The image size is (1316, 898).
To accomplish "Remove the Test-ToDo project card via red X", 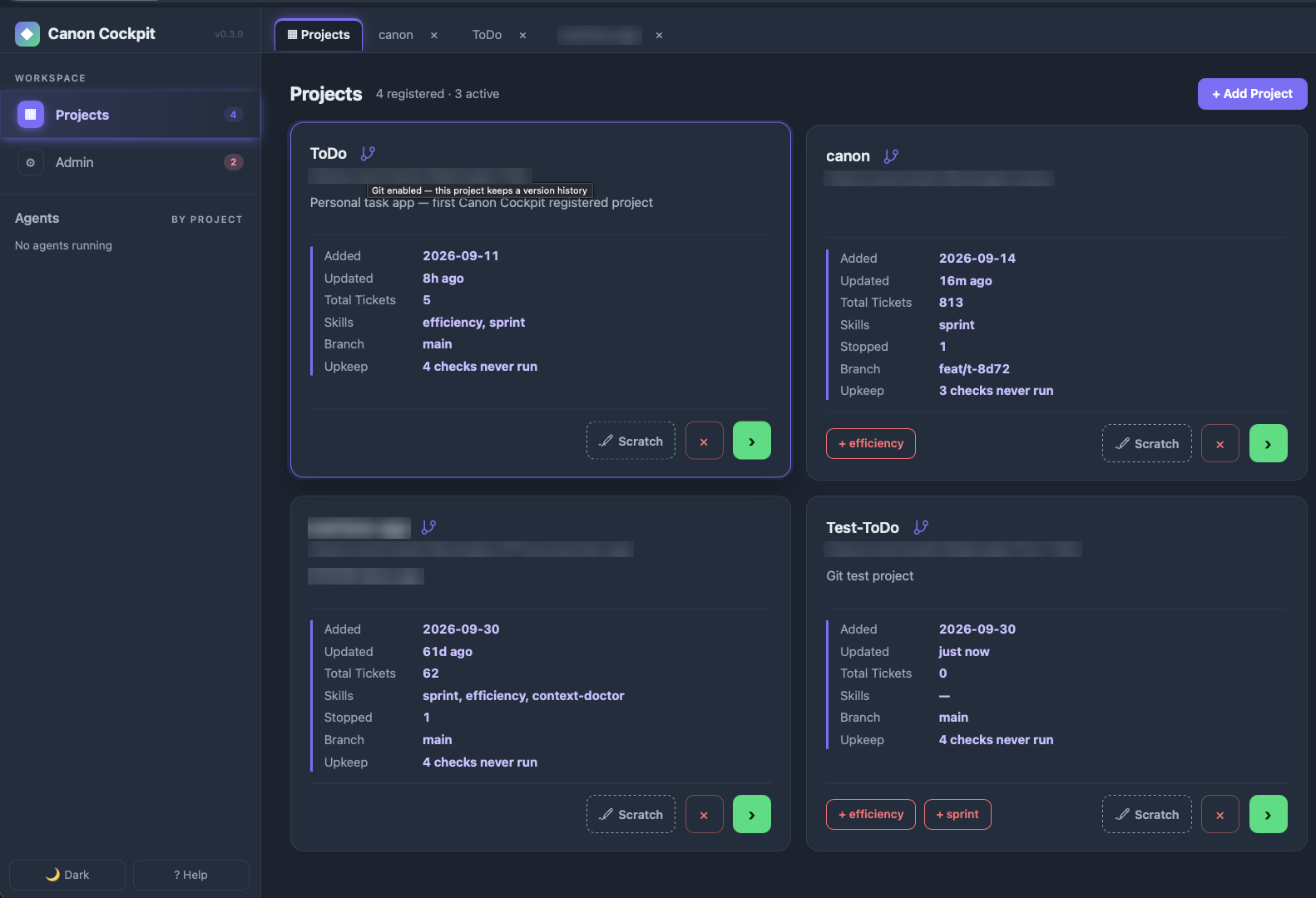I will tap(1220, 814).
